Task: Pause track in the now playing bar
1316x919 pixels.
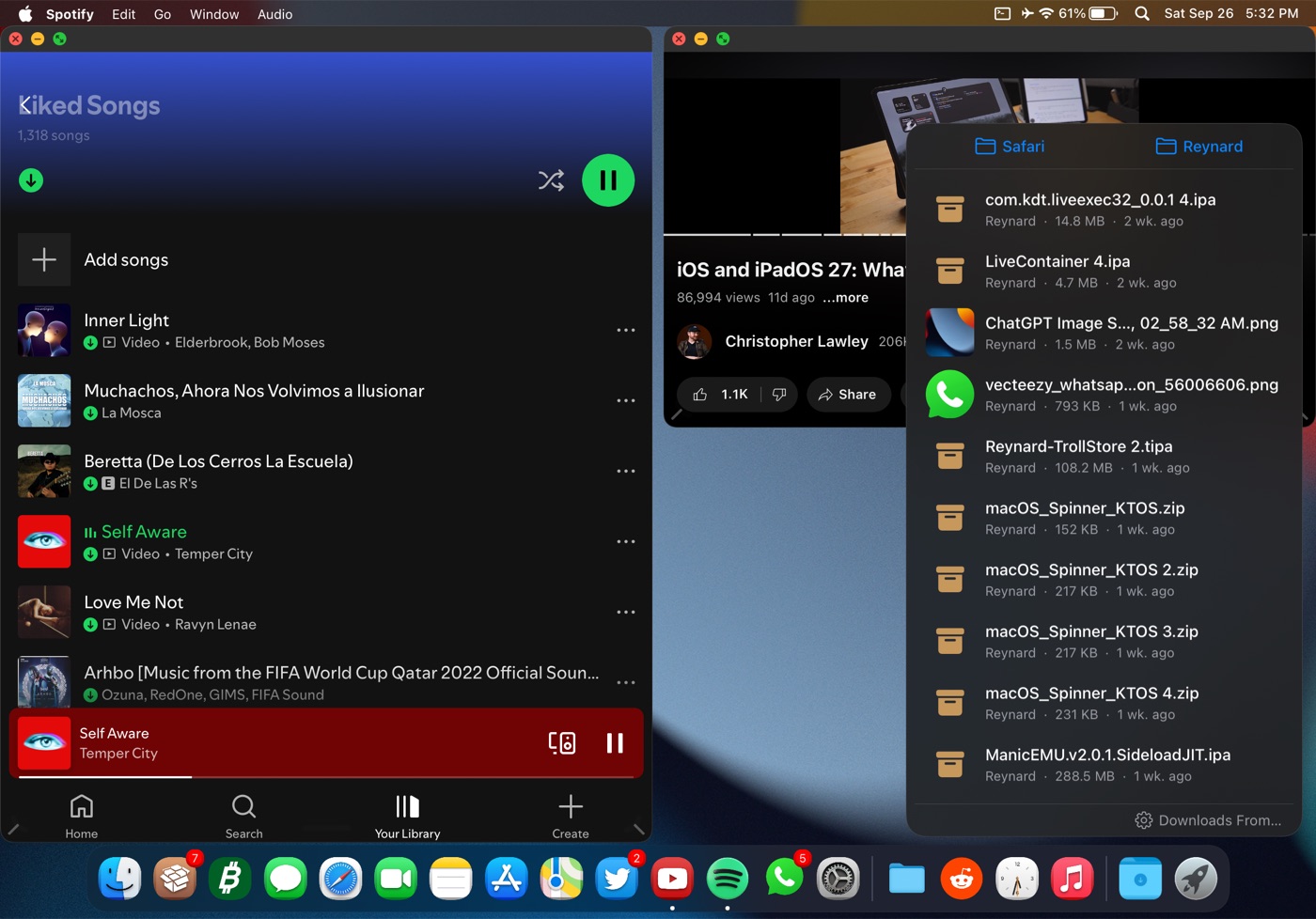Action: point(615,743)
